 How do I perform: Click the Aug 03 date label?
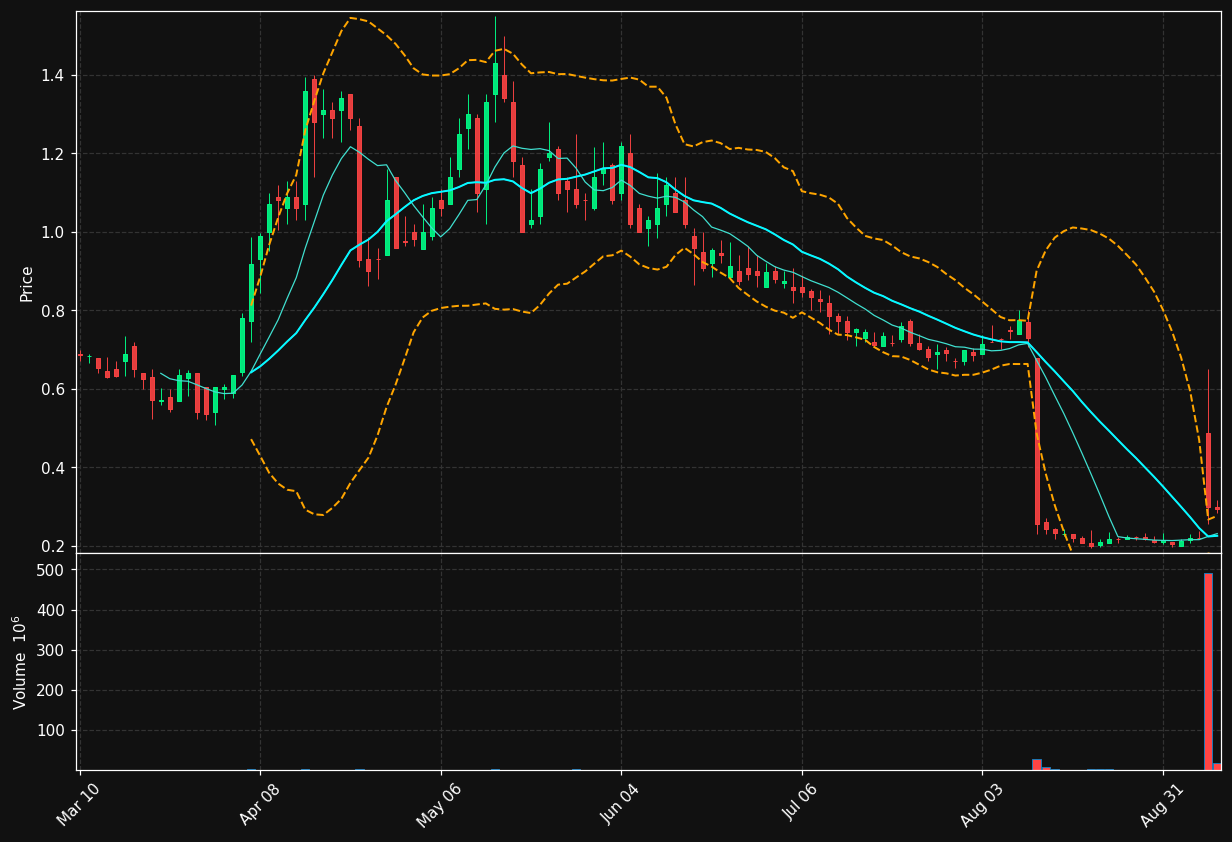click(980, 804)
